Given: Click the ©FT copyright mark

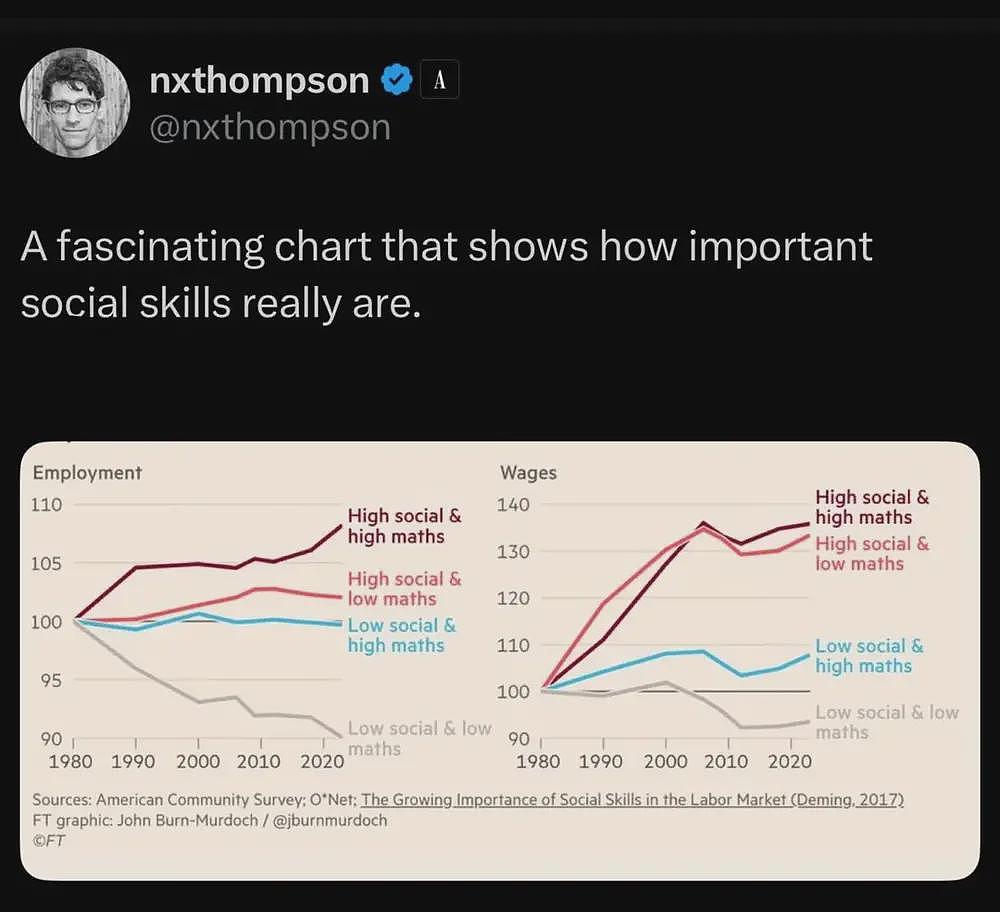Looking at the screenshot, I should tap(48, 841).
